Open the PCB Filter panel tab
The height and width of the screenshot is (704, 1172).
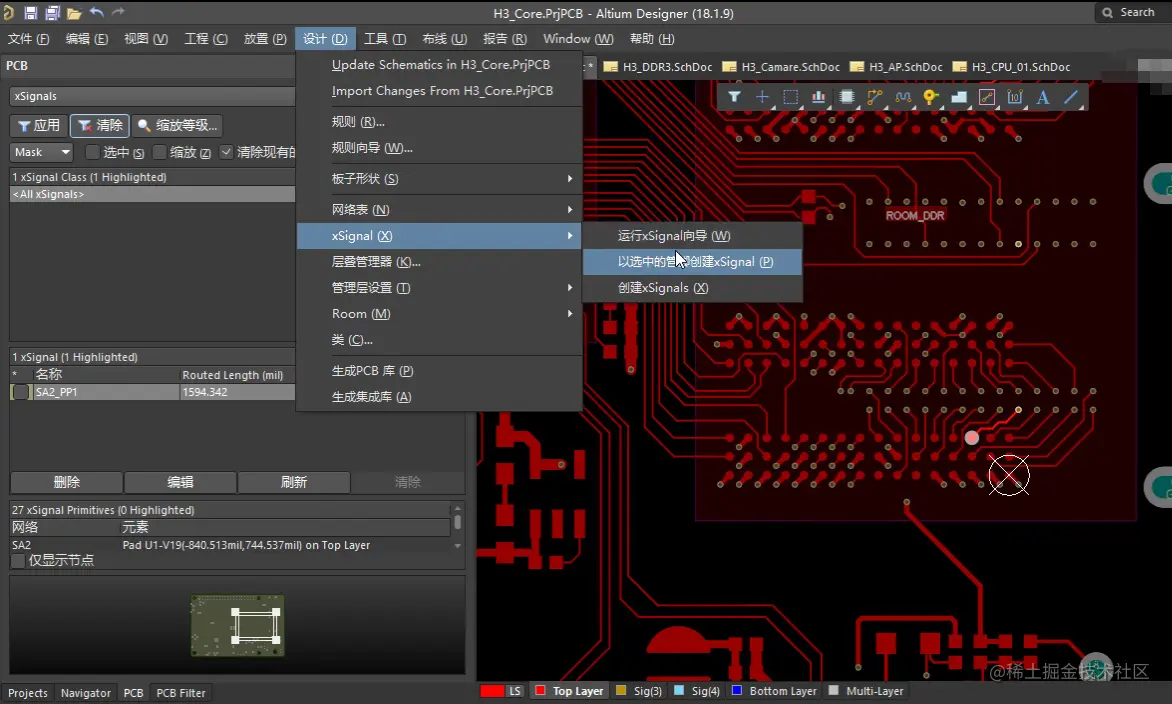click(180, 693)
